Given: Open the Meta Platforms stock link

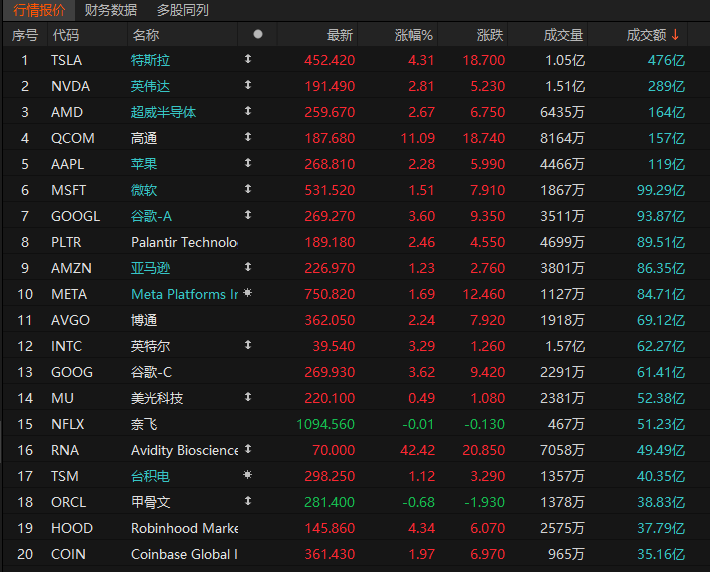Looking at the screenshot, I should coord(184,294).
